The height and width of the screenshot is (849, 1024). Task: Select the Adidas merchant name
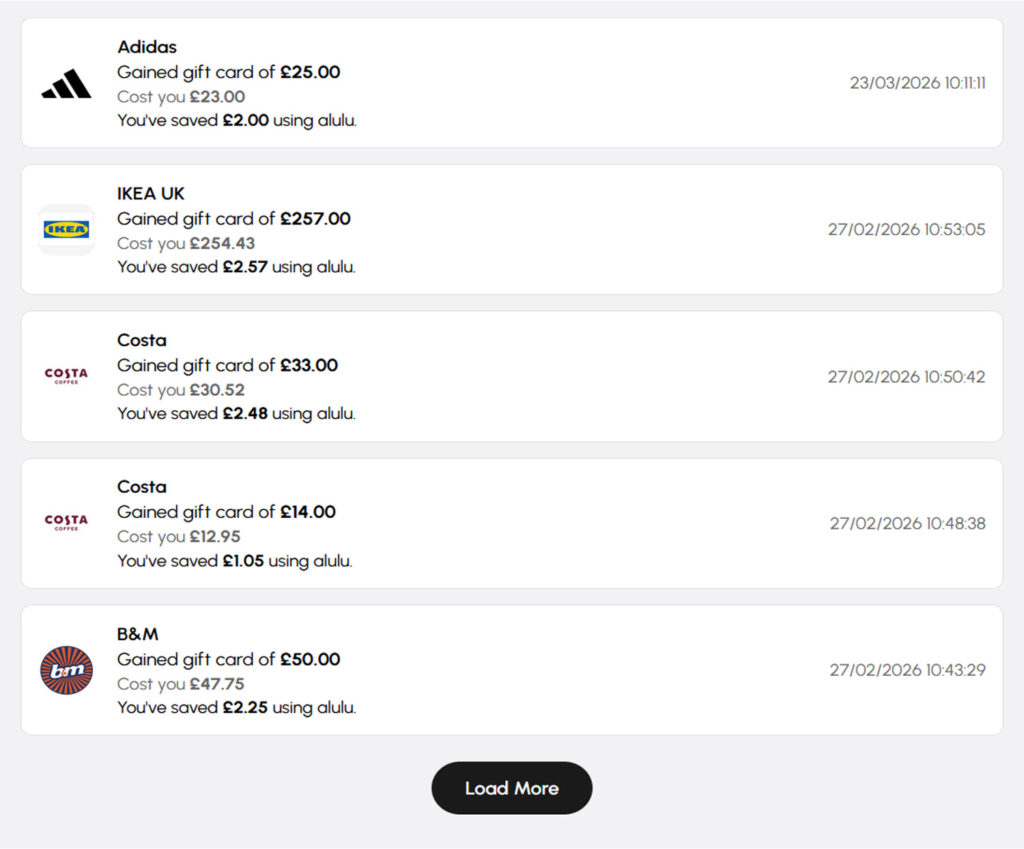pos(147,47)
